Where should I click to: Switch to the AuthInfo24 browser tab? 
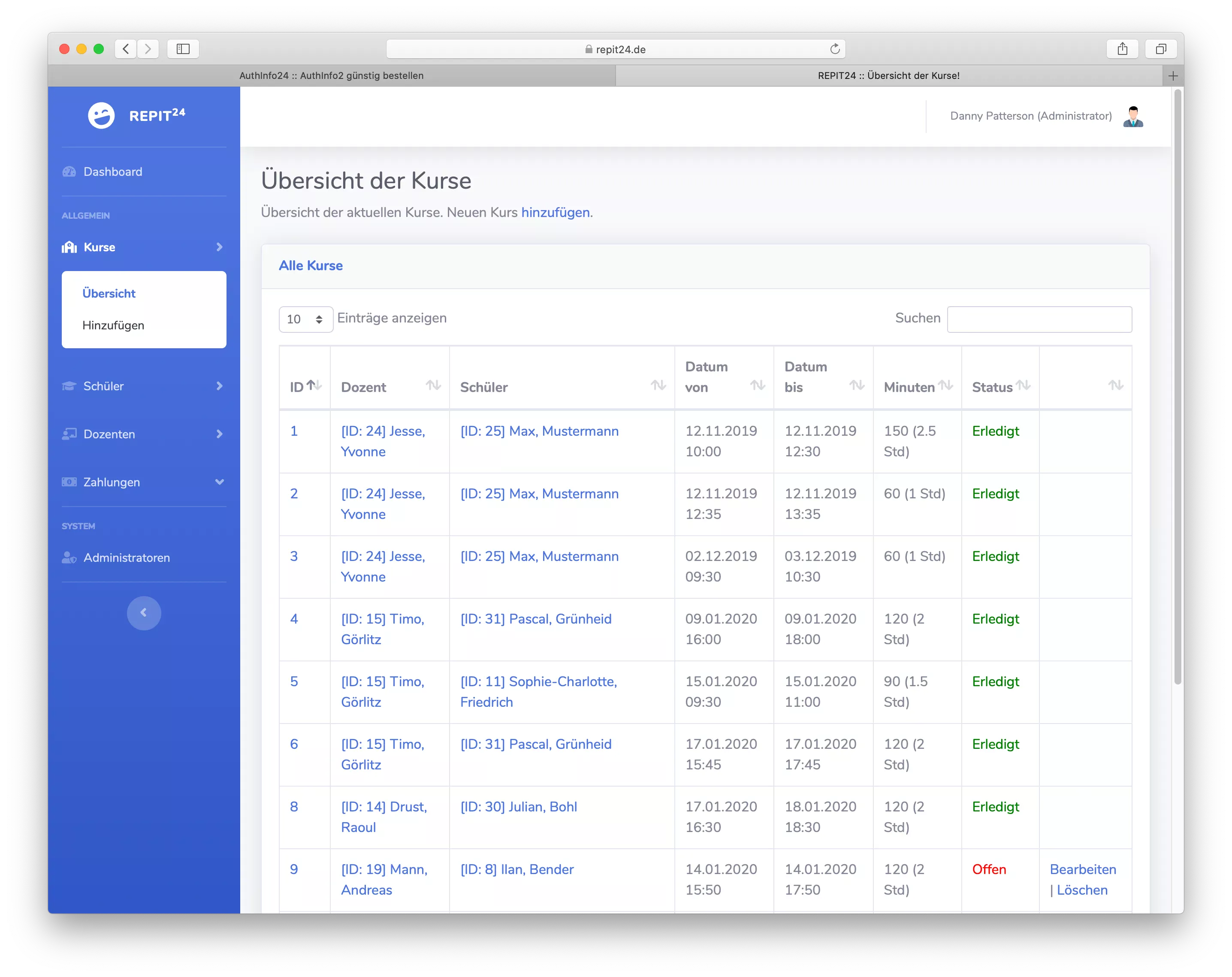pyautogui.click(x=332, y=75)
